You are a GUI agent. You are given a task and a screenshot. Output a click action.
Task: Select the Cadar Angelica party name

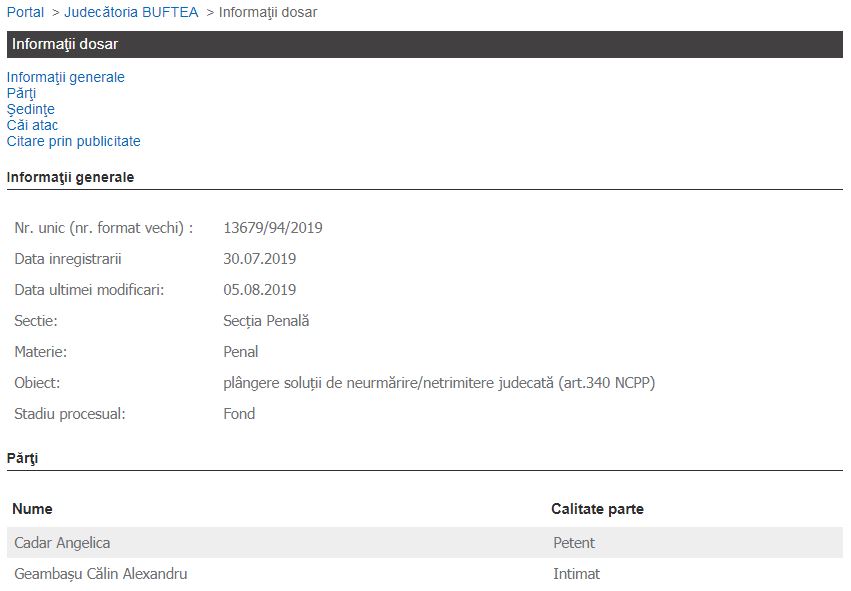tap(62, 543)
